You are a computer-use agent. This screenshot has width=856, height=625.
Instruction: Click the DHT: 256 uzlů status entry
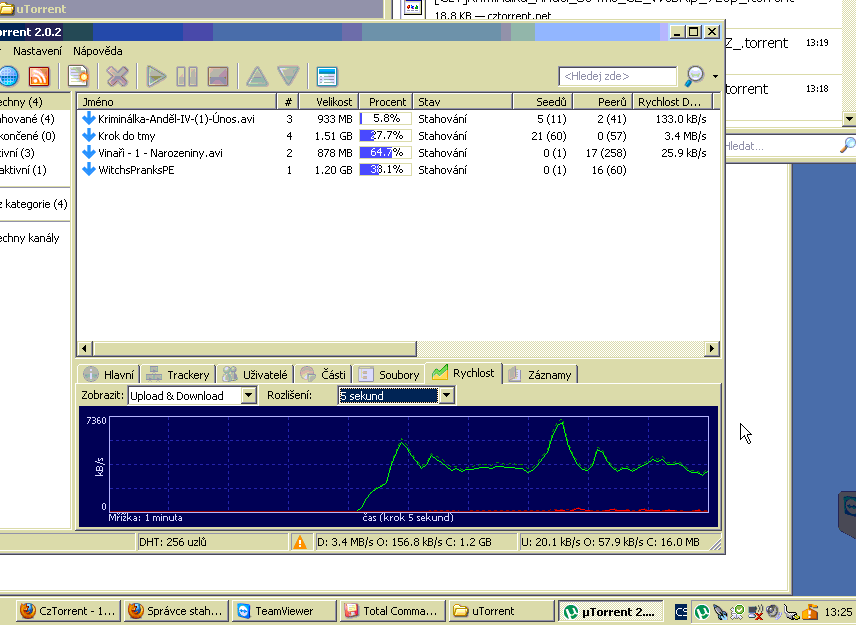[x=211, y=542]
